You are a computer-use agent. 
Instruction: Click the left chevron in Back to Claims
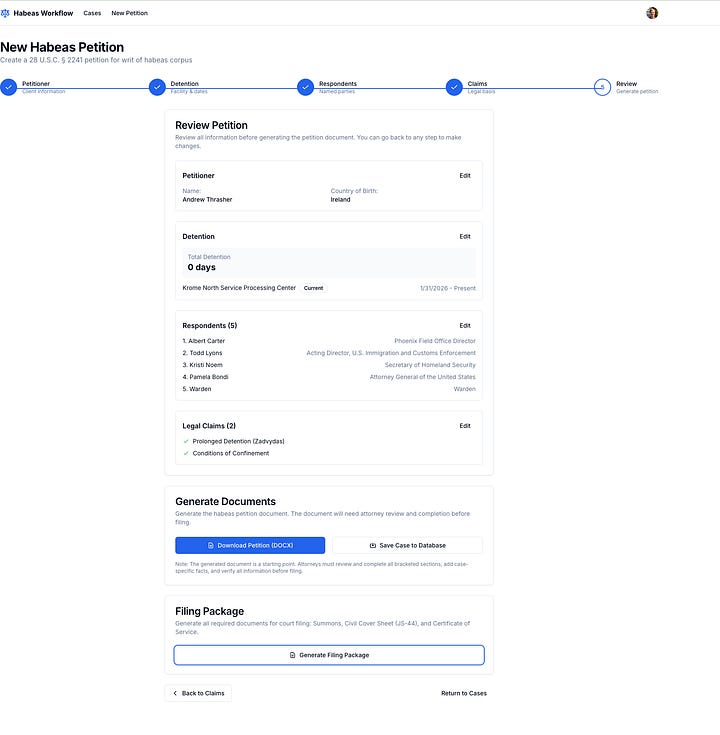tap(175, 693)
